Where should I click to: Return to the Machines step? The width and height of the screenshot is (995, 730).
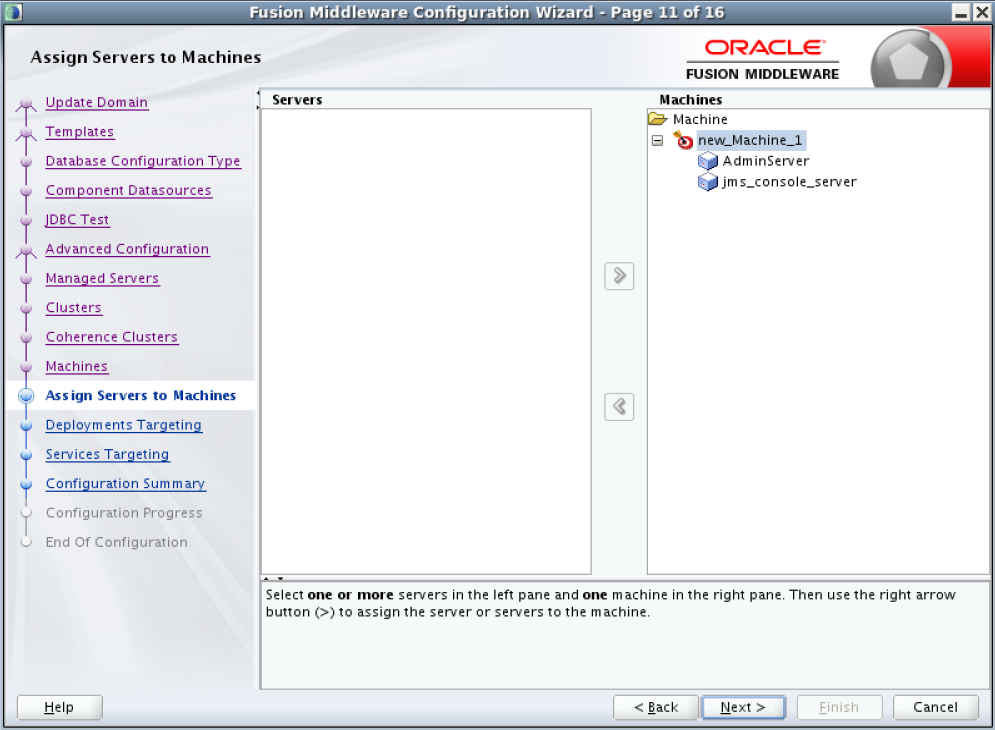(x=76, y=366)
